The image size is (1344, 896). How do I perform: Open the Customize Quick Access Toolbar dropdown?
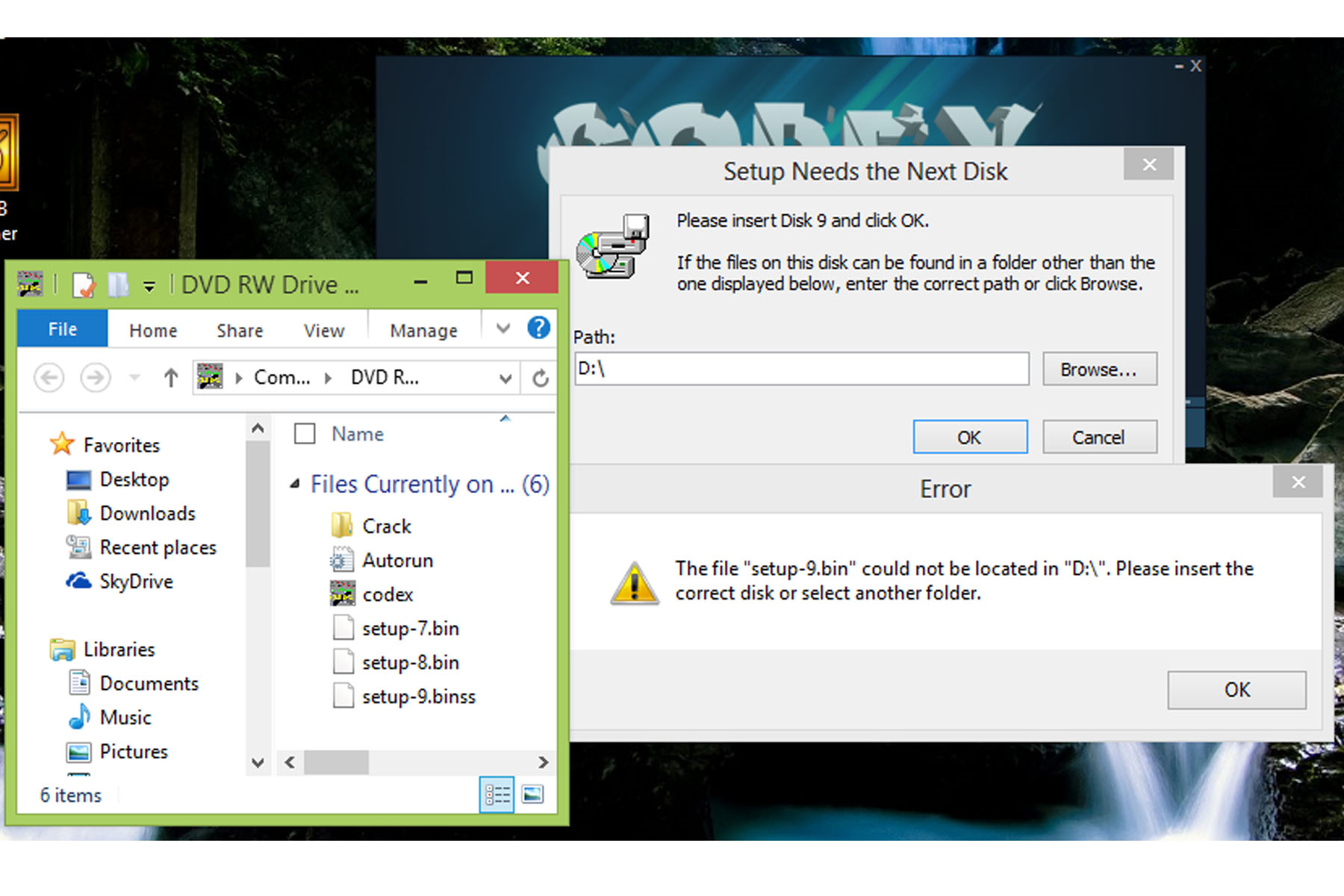[149, 286]
